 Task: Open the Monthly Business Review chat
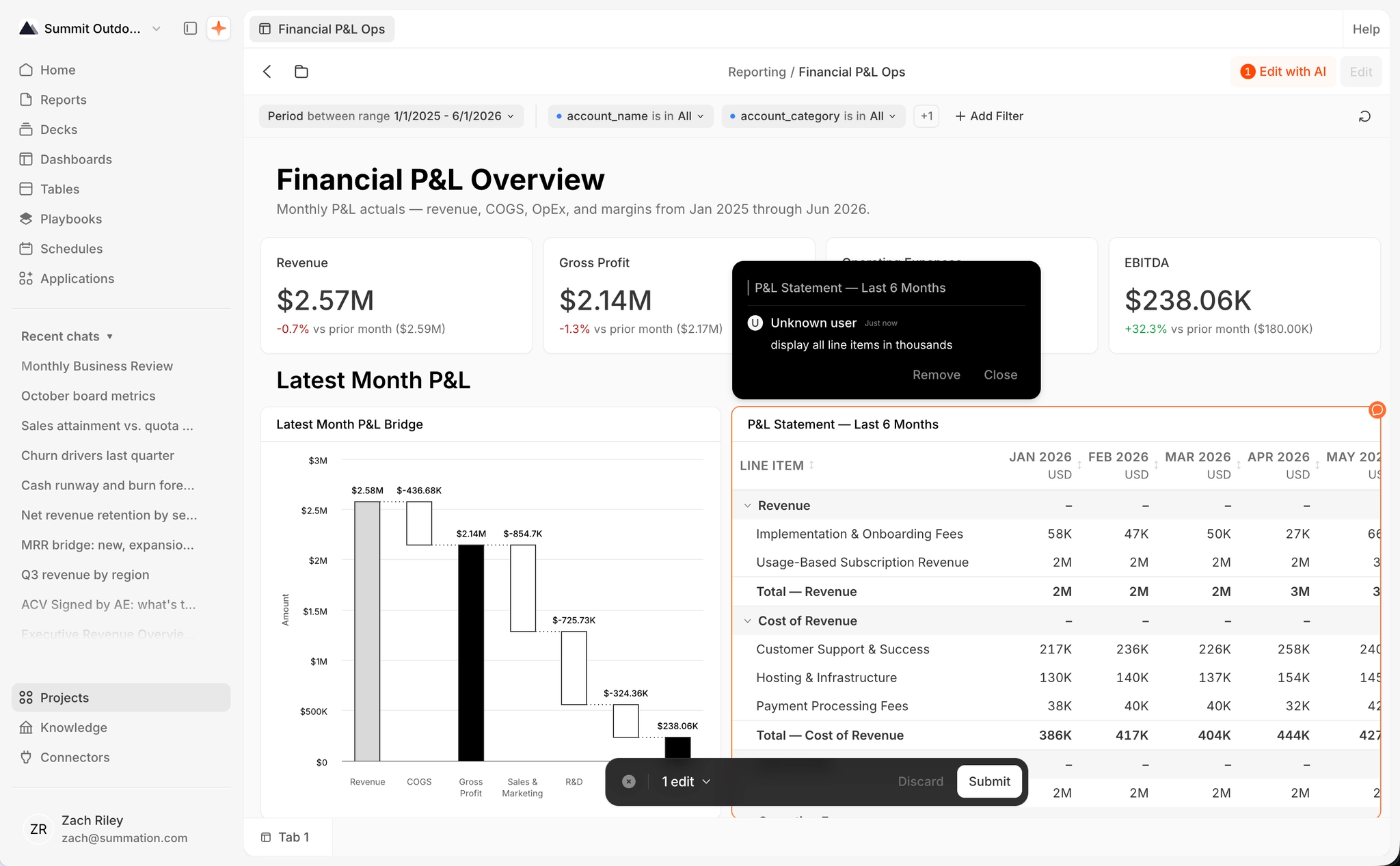pos(97,366)
